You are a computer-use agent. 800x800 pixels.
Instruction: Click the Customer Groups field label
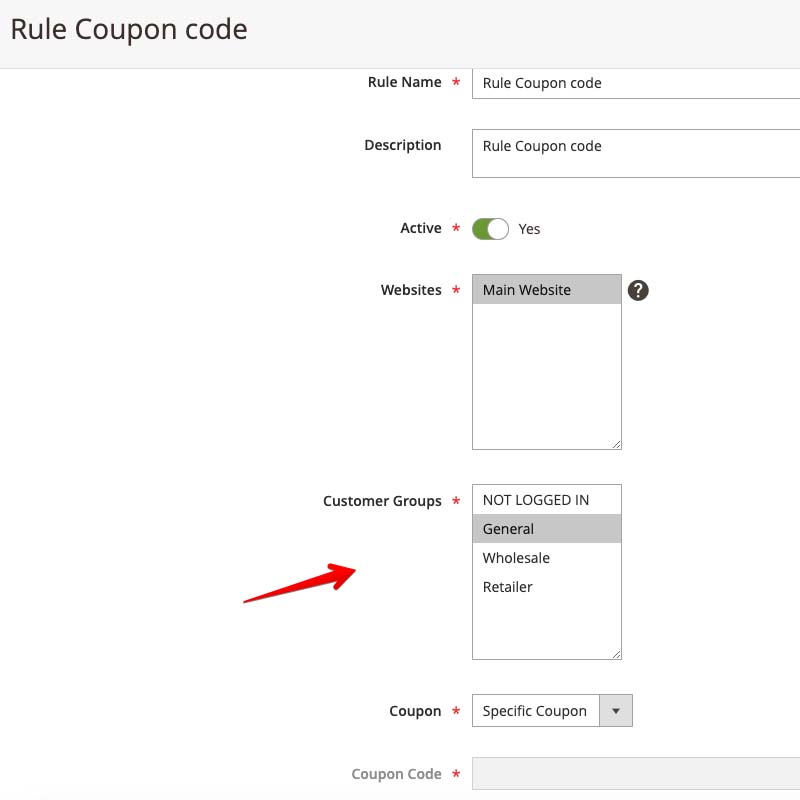point(382,501)
